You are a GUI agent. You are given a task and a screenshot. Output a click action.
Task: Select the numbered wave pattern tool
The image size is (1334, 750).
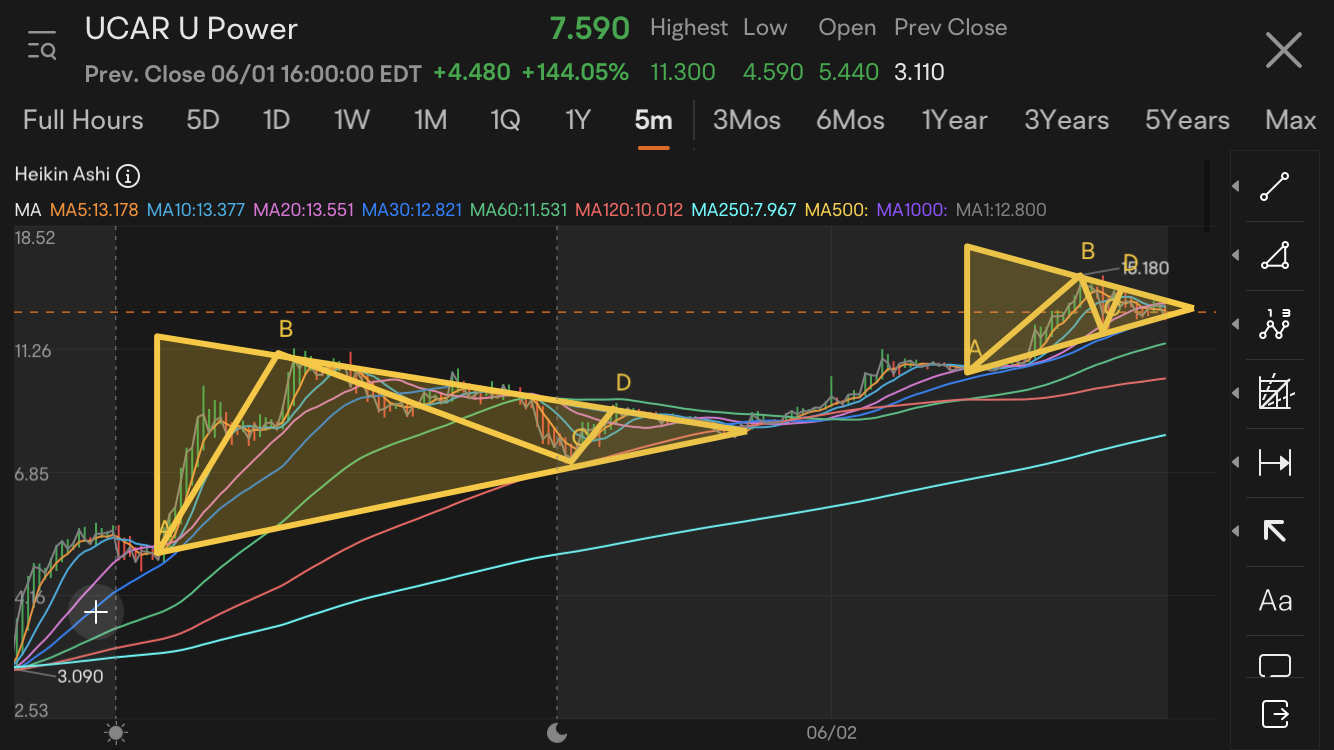tap(1274, 325)
